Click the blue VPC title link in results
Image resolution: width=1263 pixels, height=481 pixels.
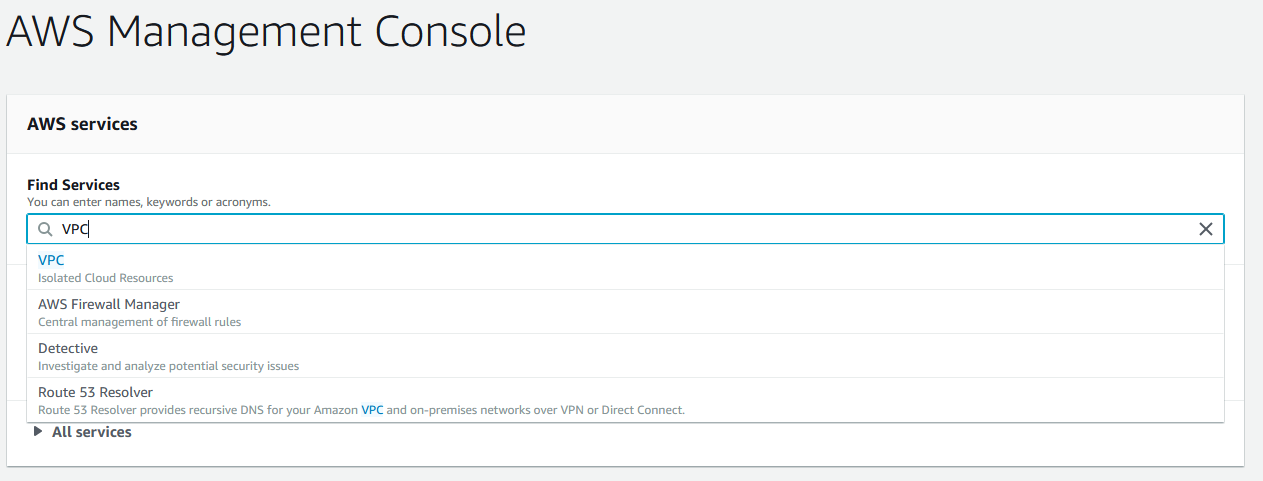coord(51,260)
